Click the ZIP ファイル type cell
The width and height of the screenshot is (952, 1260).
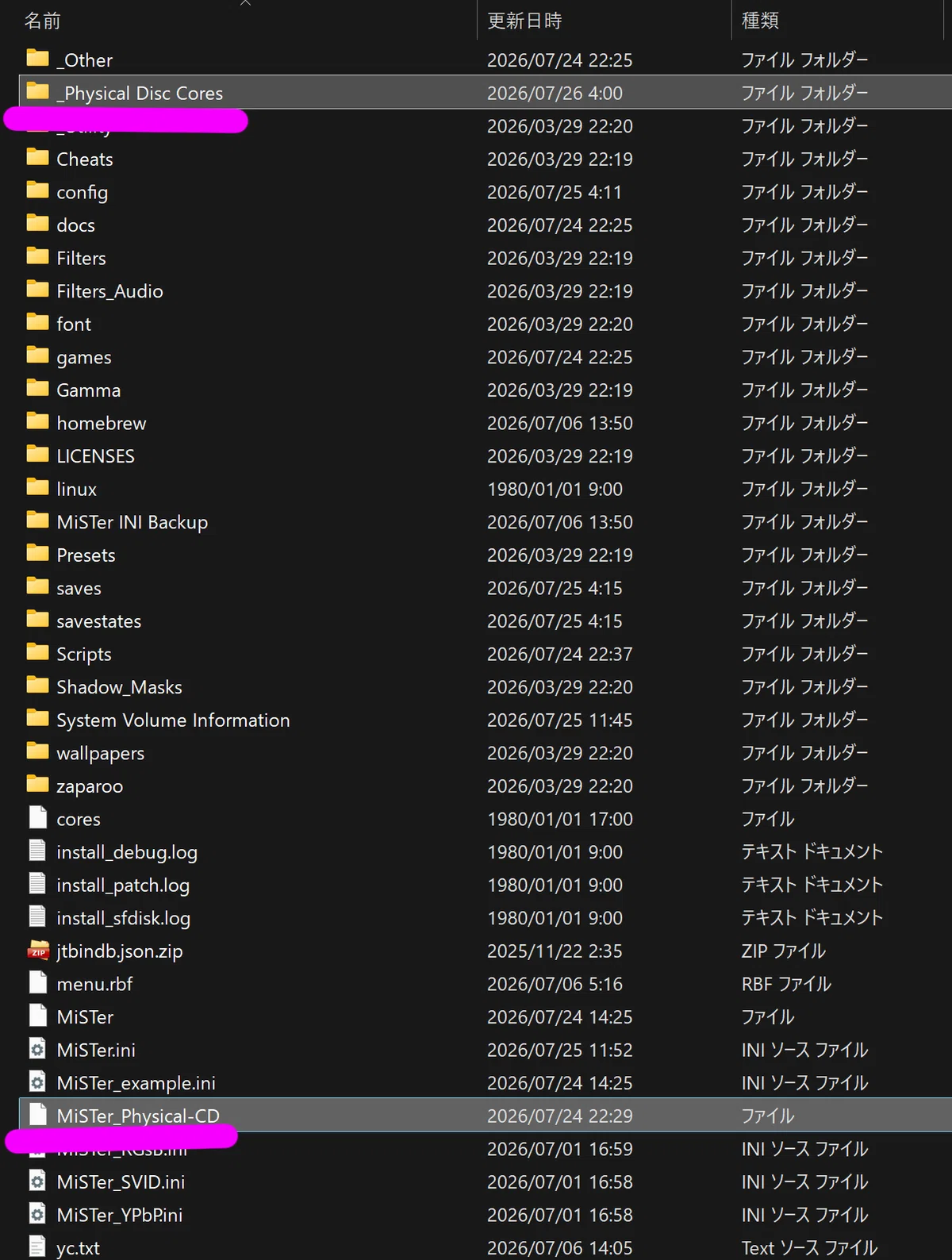783,951
